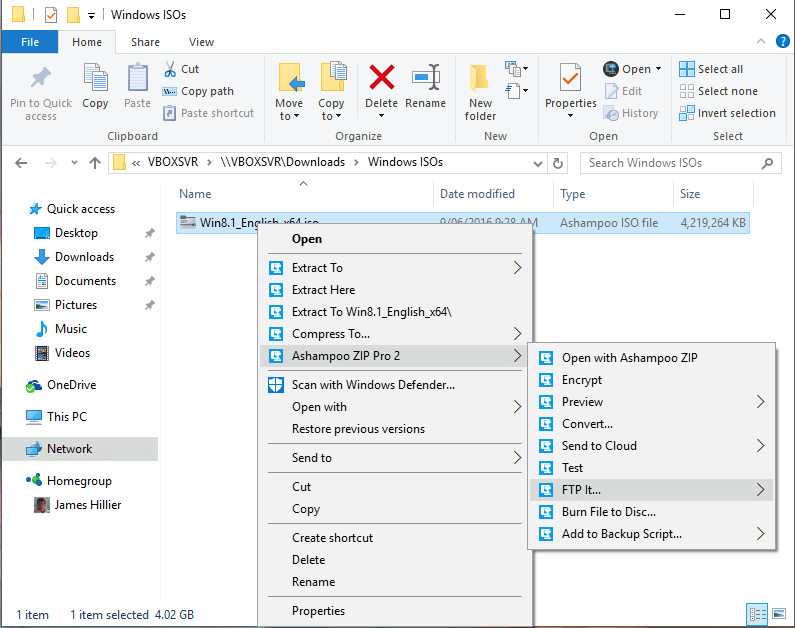
Task: Choose Open in context menu
Action: (307, 239)
